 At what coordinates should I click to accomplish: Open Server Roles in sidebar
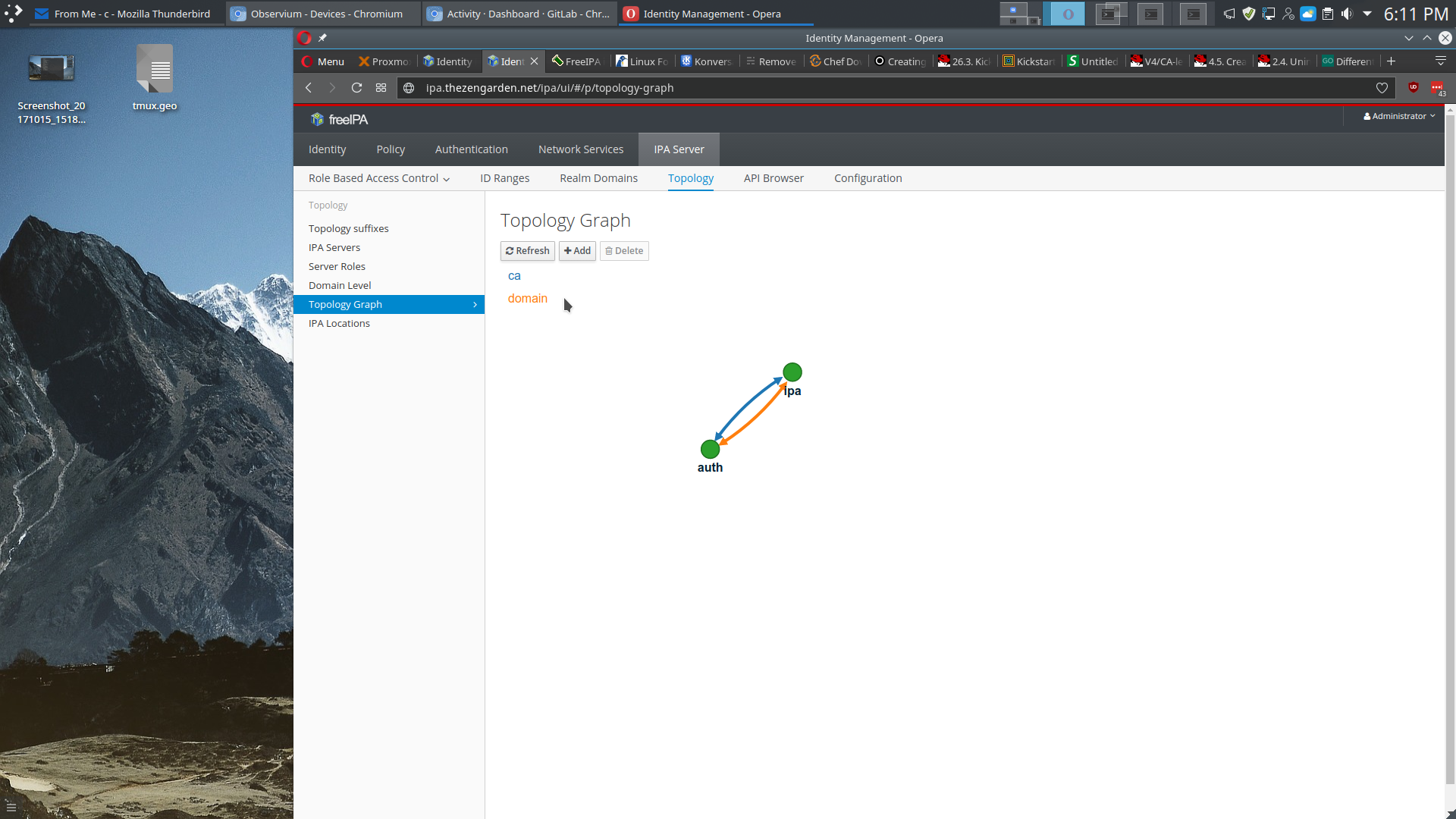pos(337,266)
